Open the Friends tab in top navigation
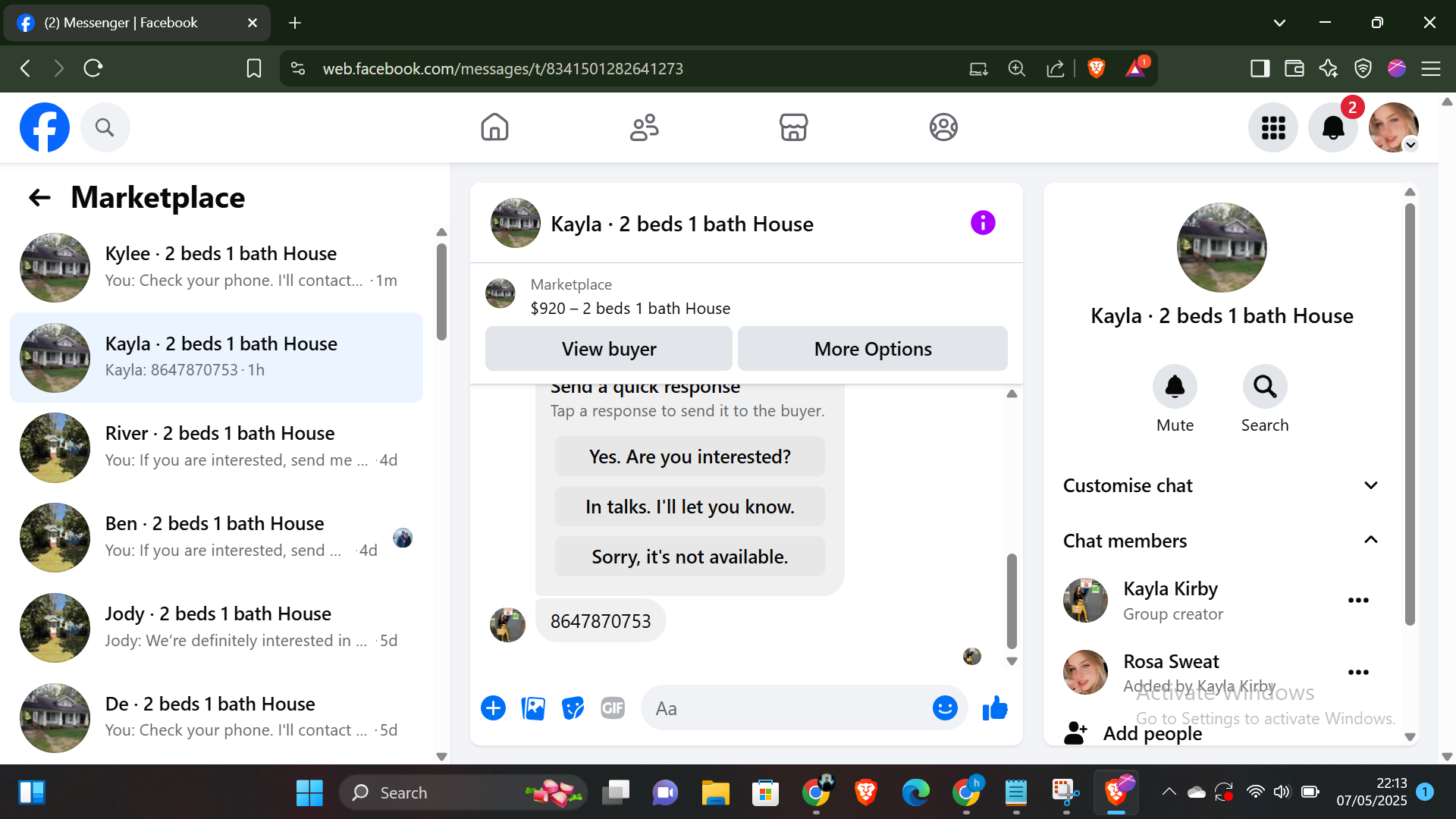Screen dimensions: 1456x819 coord(644,127)
